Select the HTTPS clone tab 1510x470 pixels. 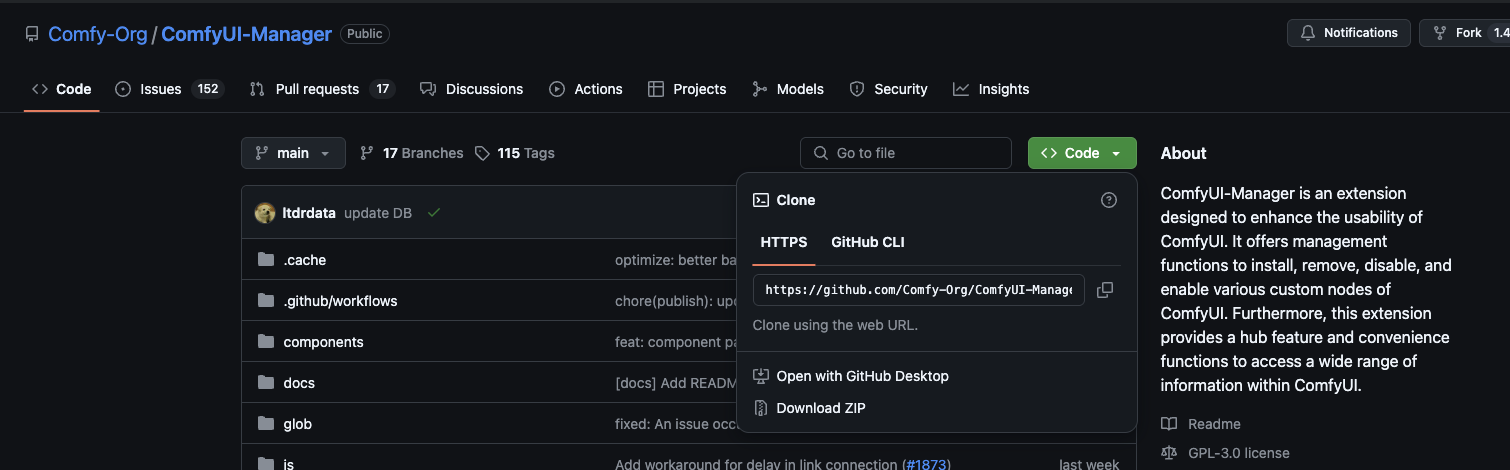(784, 242)
